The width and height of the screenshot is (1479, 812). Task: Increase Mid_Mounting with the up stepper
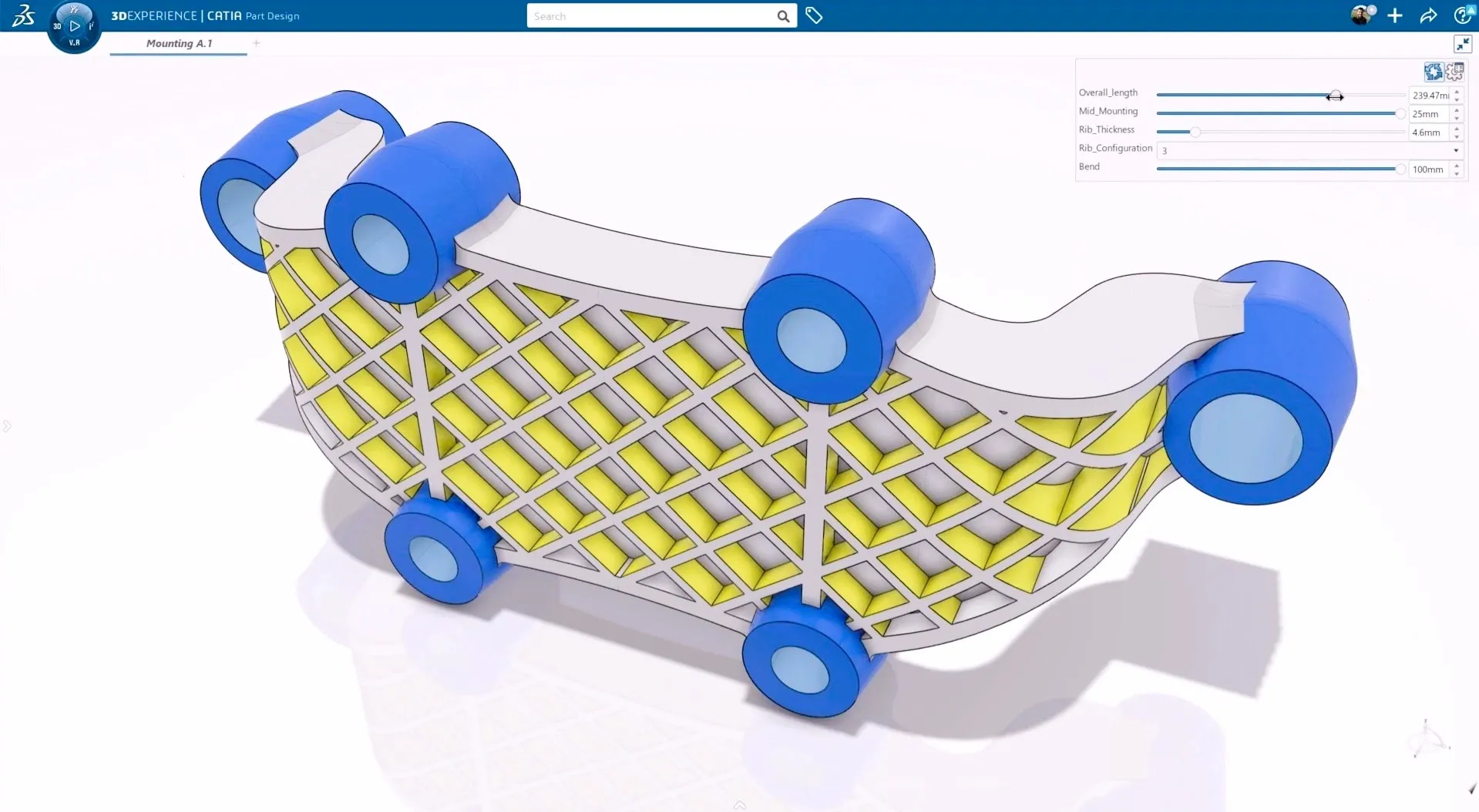(x=1457, y=110)
